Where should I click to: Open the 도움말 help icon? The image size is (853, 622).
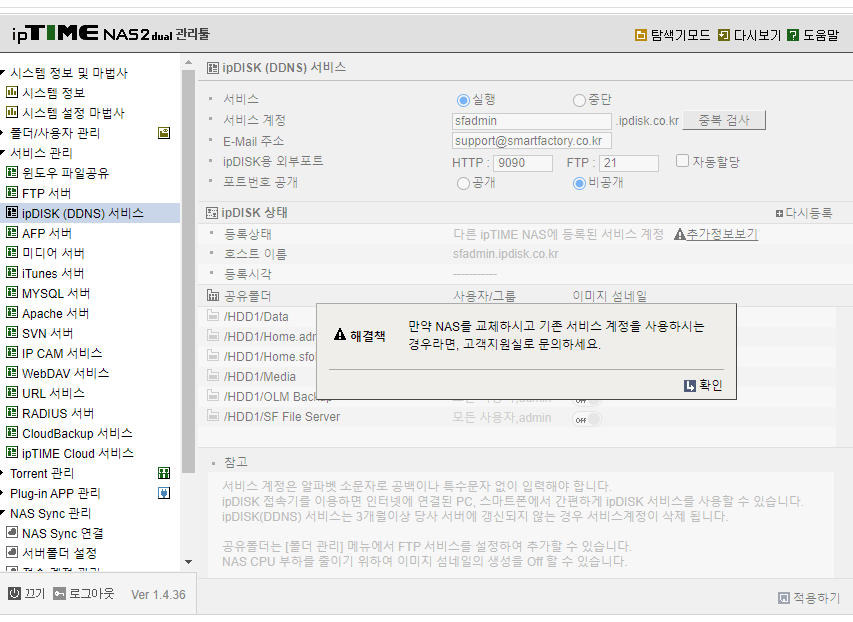pyautogui.click(x=793, y=35)
